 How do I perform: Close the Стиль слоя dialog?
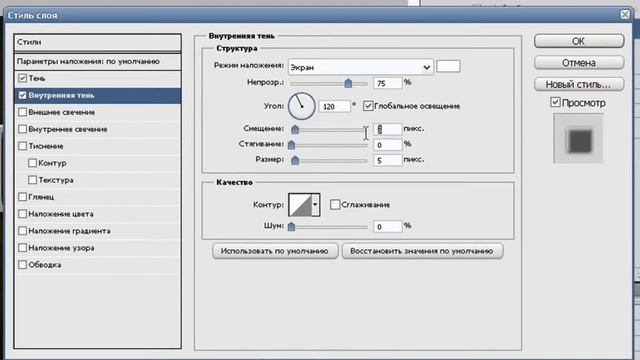click(625, 15)
